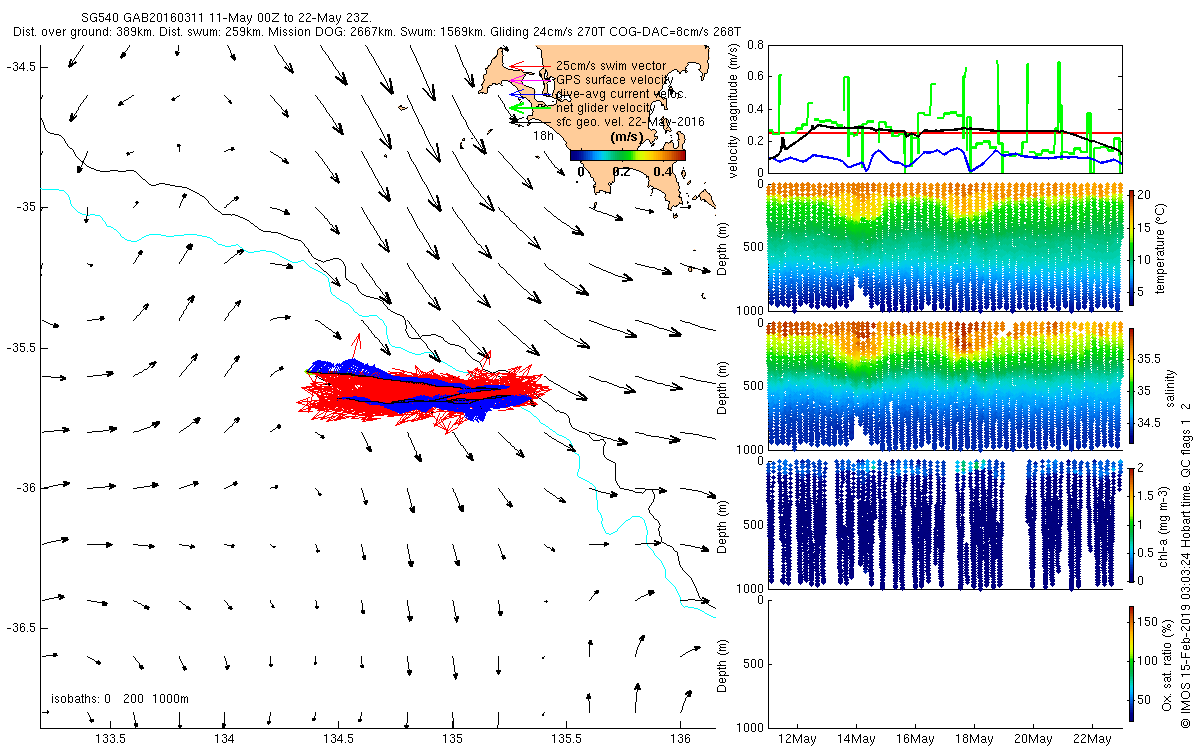Screen dimensions: 1200x750
Task: Click the empty oxygen saturation plot panel
Action: [944, 662]
